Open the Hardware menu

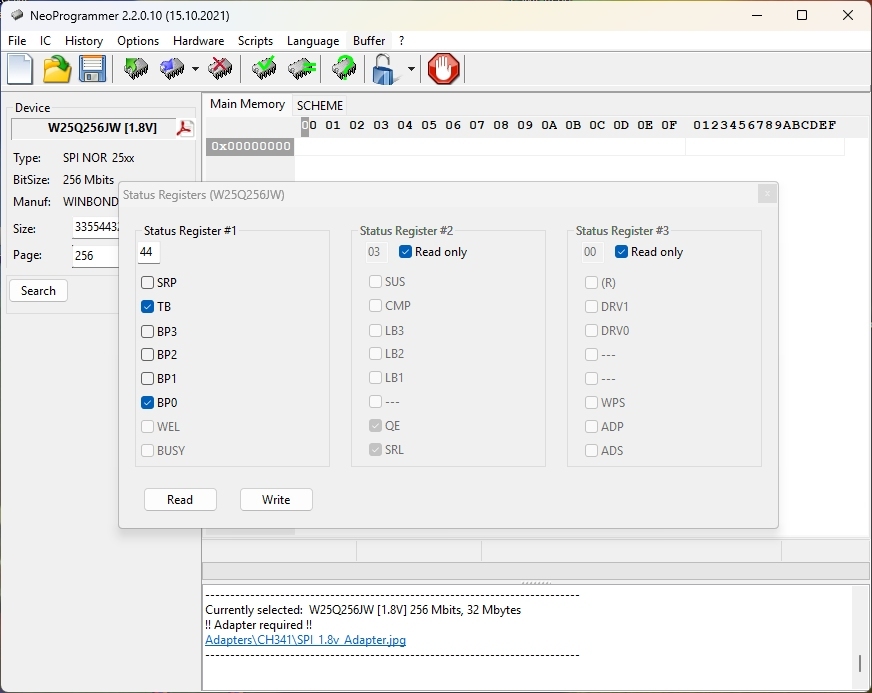199,41
